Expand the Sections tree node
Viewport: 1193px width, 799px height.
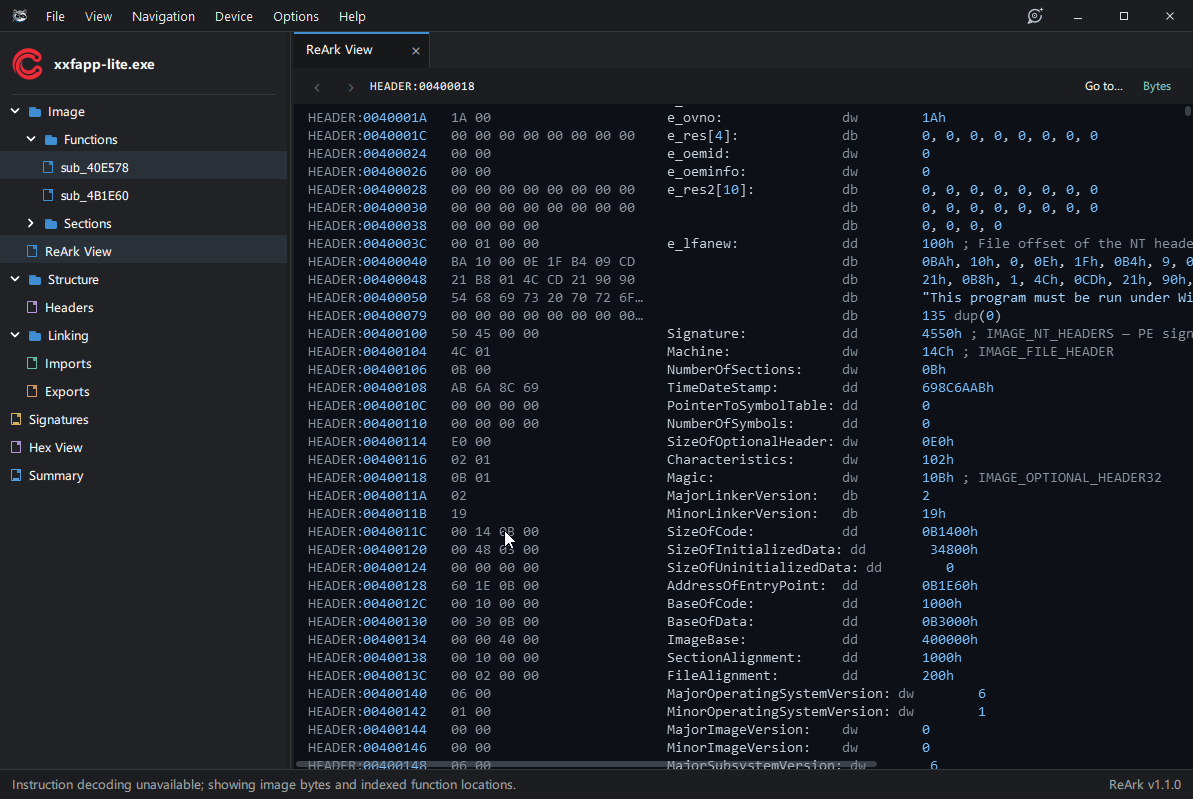click(x=31, y=223)
